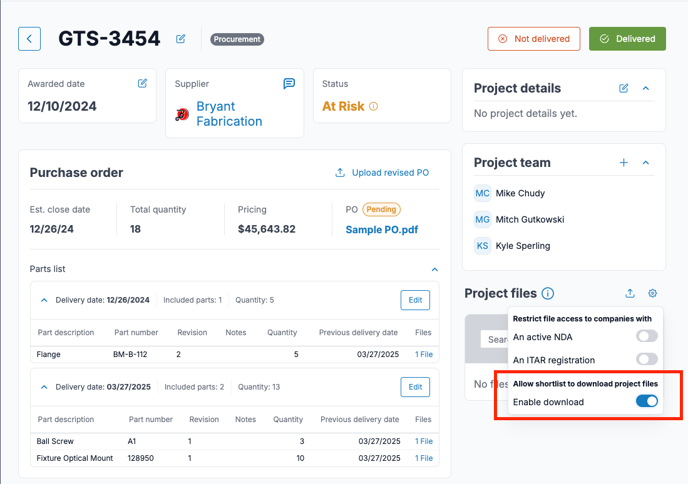Collapse the Parts list section
Screen dimensions: 688x484
[x=434, y=269]
